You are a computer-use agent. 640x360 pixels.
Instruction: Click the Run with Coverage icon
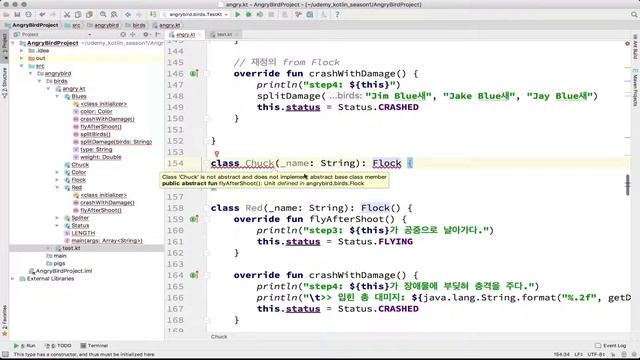(x=260, y=15)
